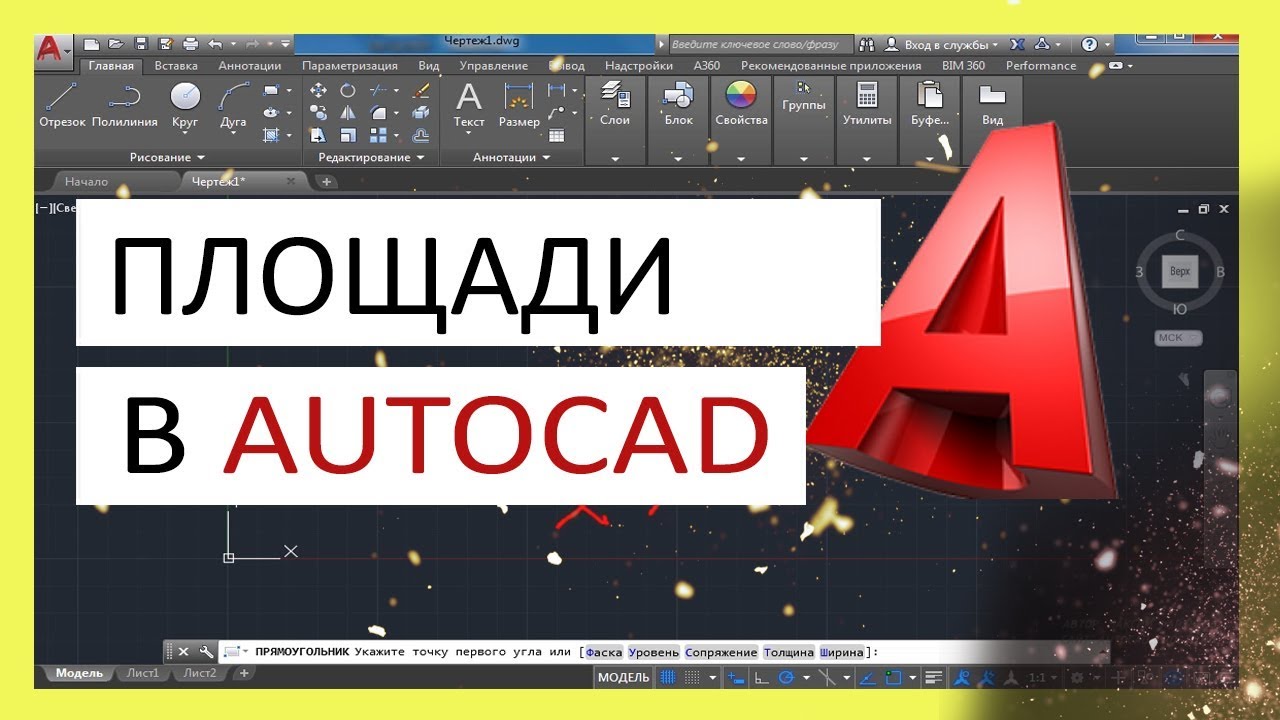Expand the Аннотации panel dropdown
The width and height of the screenshot is (1280, 720).
[511, 158]
